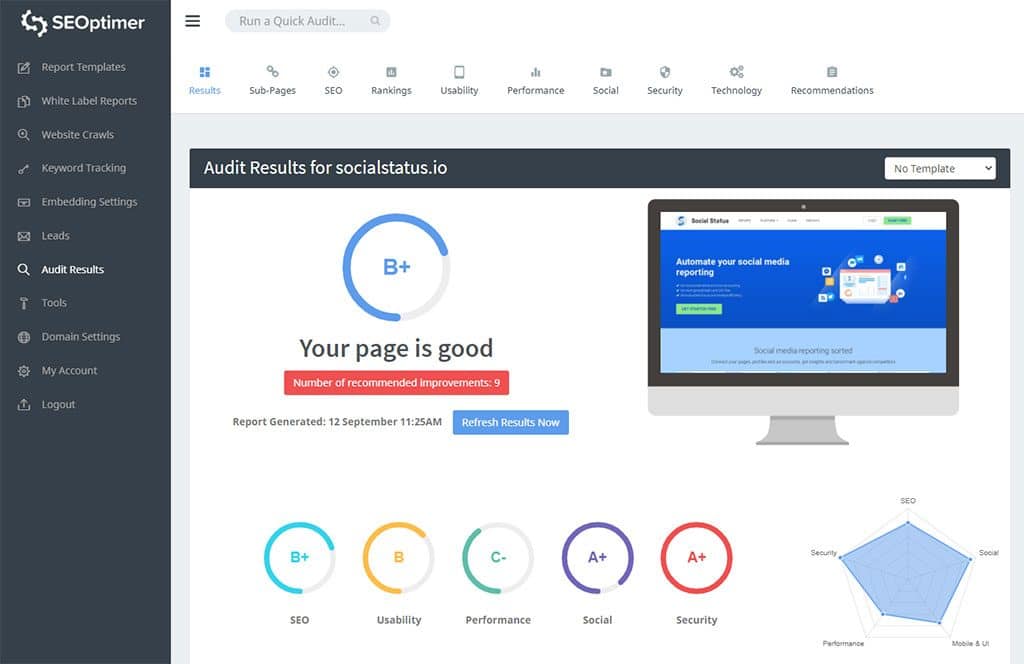The width and height of the screenshot is (1024, 664).
Task: Click the Refresh Results Now button
Action: [x=511, y=422]
